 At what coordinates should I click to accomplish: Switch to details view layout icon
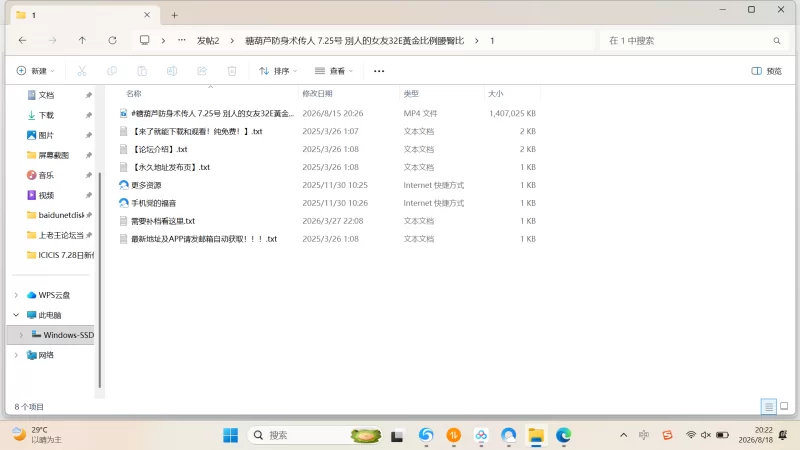(768, 406)
